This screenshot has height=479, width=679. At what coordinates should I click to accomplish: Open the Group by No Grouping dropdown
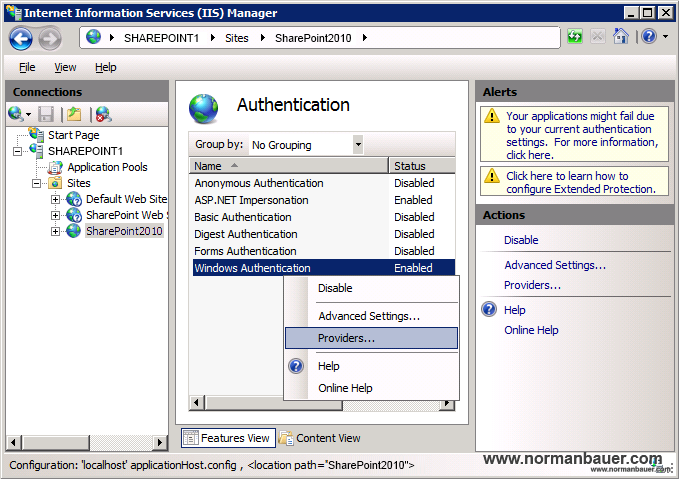click(358, 145)
